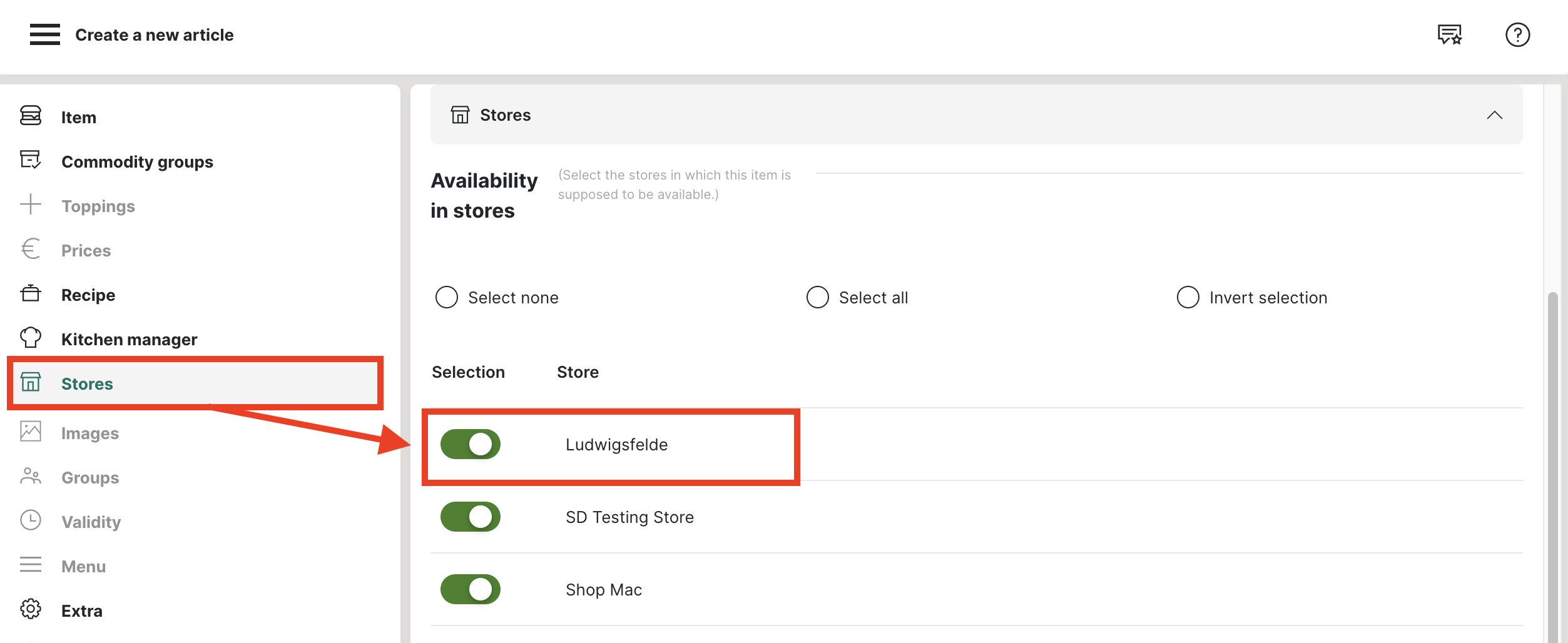Go to the Prices sidebar section
Image resolution: width=1568 pixels, height=643 pixels.
pos(86,251)
